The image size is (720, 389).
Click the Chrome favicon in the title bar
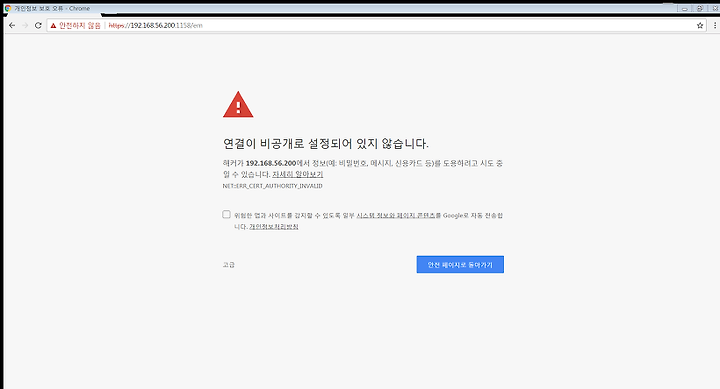(x=7, y=8)
